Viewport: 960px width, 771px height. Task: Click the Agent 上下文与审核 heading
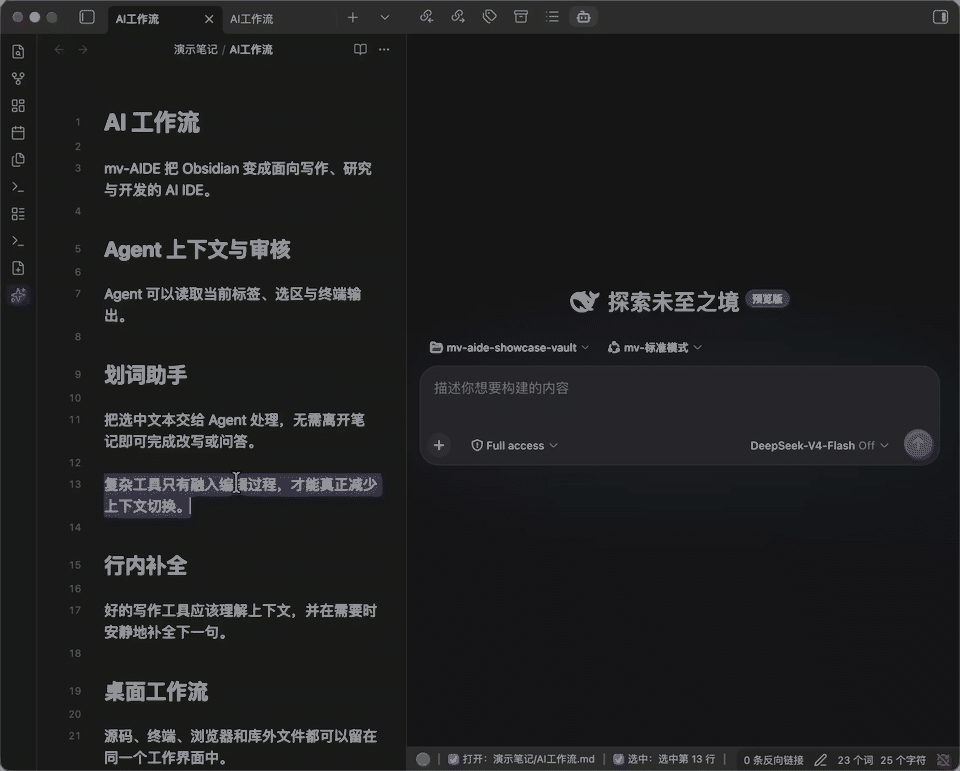point(197,249)
